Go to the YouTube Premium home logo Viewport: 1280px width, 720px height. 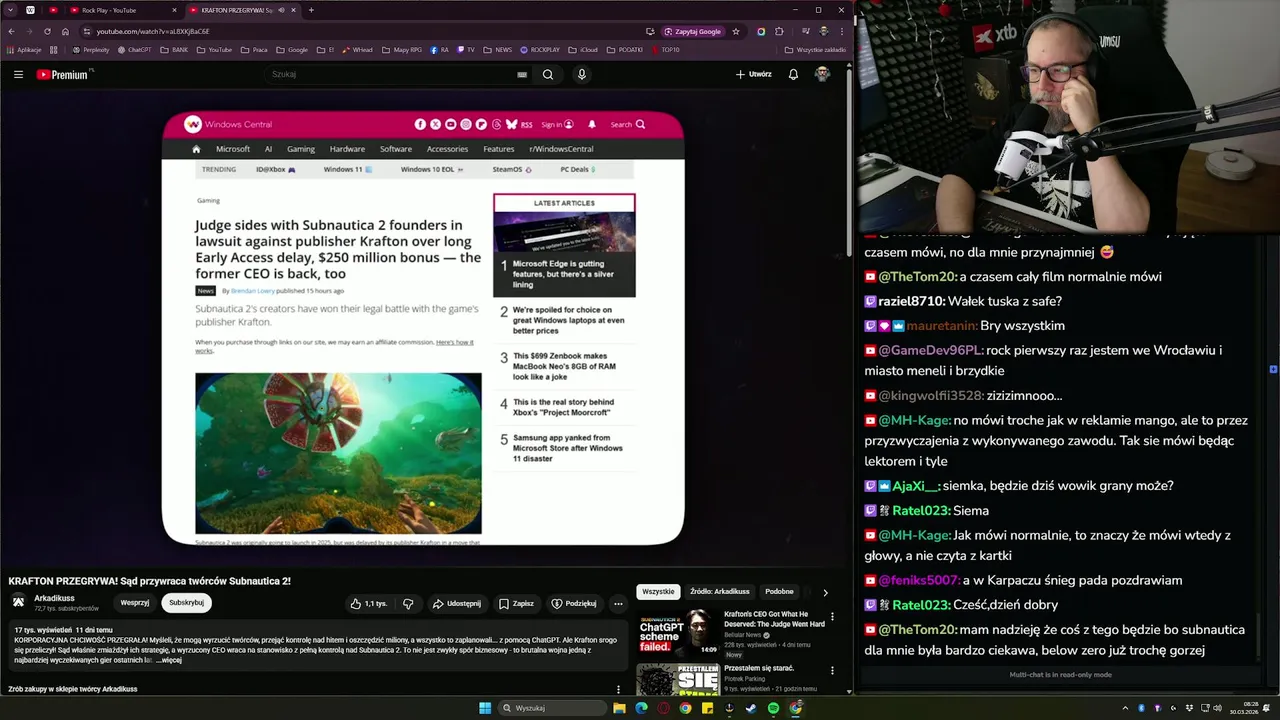pyautogui.click(x=64, y=74)
